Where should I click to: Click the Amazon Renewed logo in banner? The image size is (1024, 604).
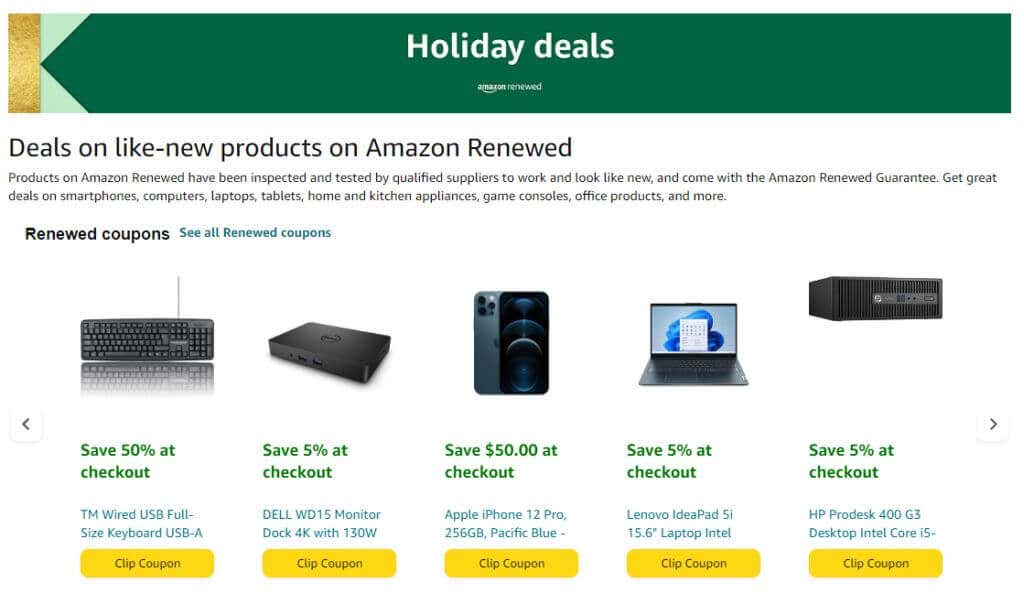[x=509, y=87]
